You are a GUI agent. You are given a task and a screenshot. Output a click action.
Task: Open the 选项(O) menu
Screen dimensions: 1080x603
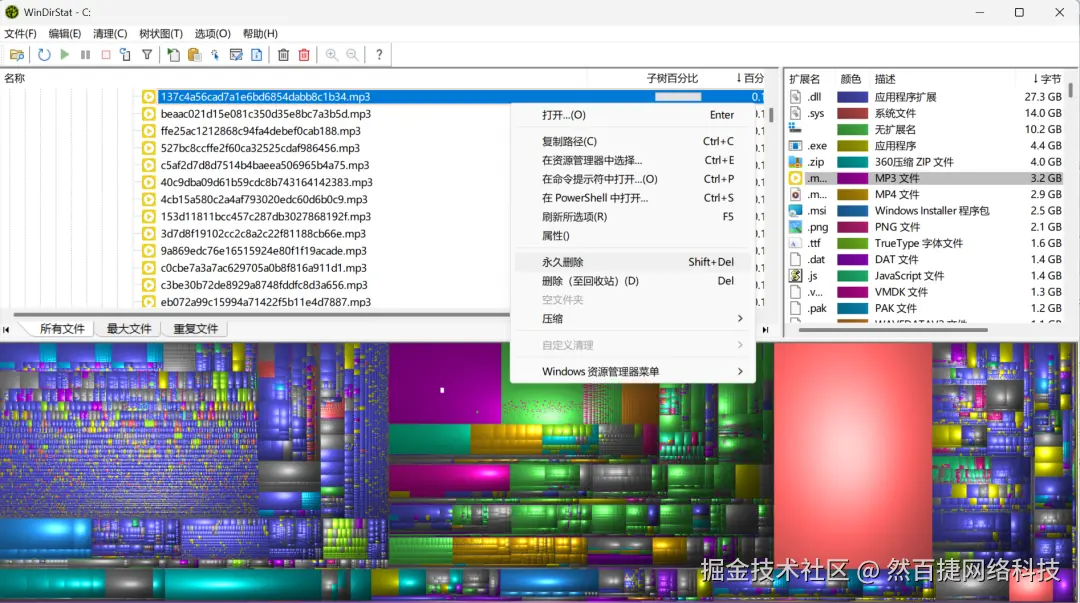(x=212, y=33)
